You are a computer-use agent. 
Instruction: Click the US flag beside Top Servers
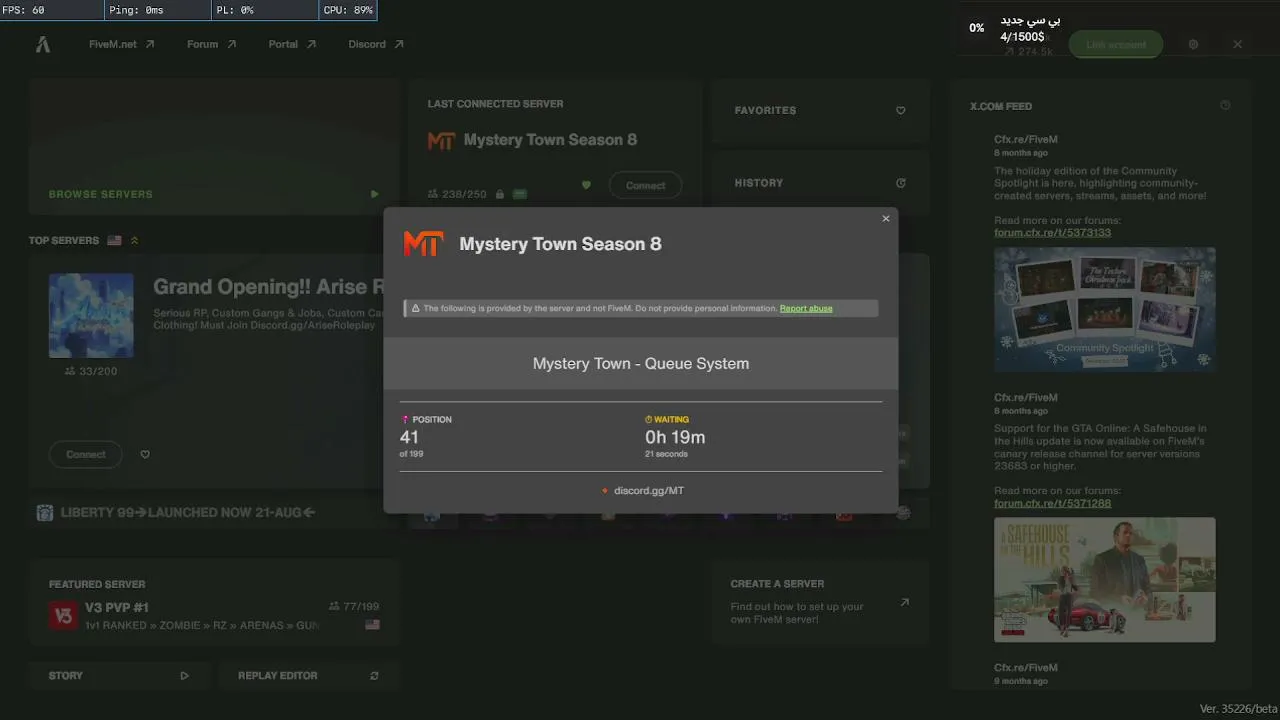(x=114, y=240)
